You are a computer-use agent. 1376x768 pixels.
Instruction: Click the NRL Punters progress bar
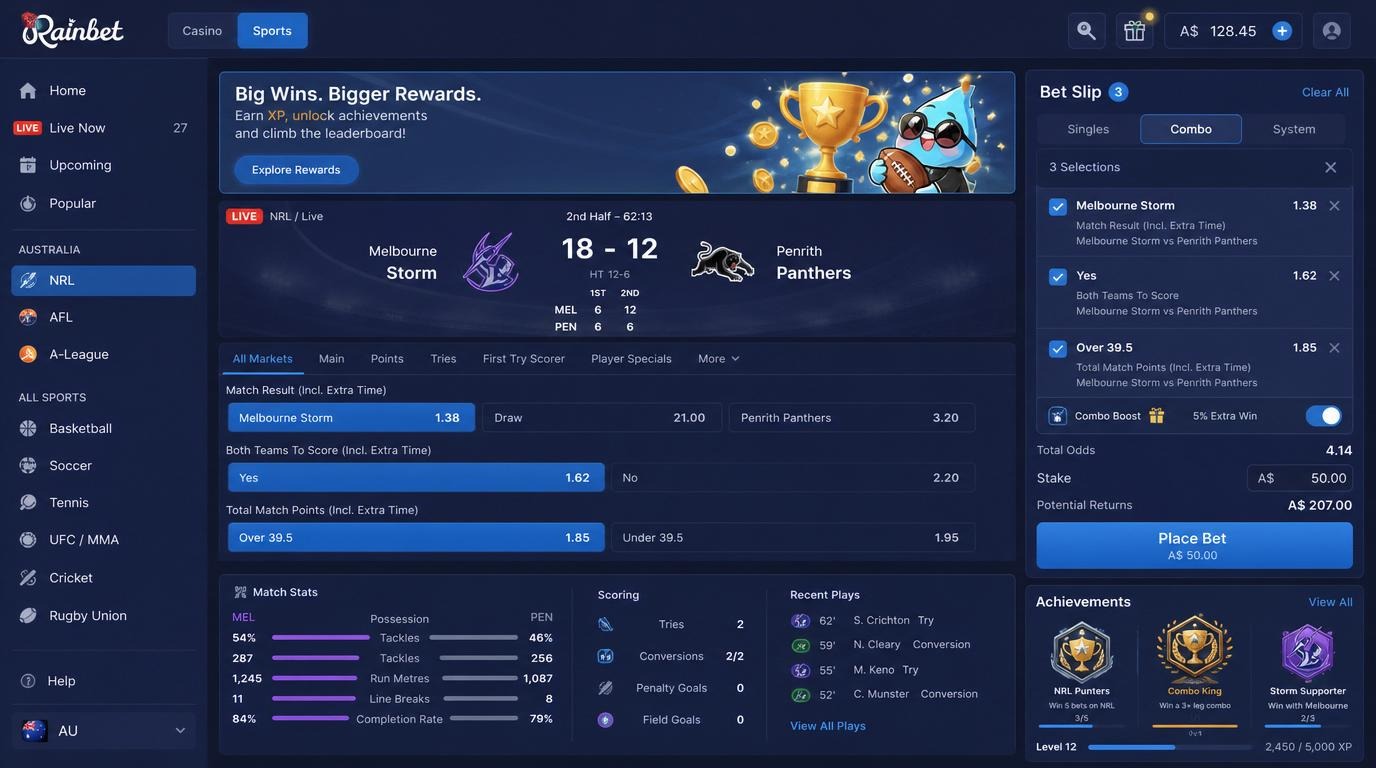pyautogui.click(x=1081, y=726)
